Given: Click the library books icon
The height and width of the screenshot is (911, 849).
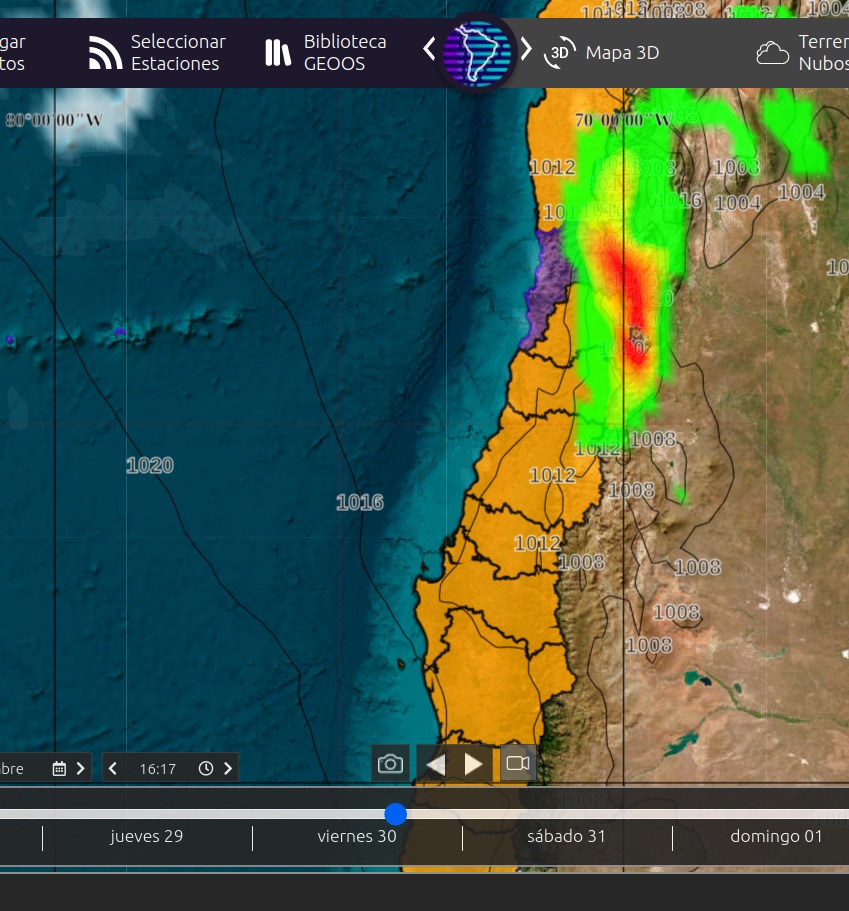Looking at the screenshot, I should pyautogui.click(x=277, y=53).
